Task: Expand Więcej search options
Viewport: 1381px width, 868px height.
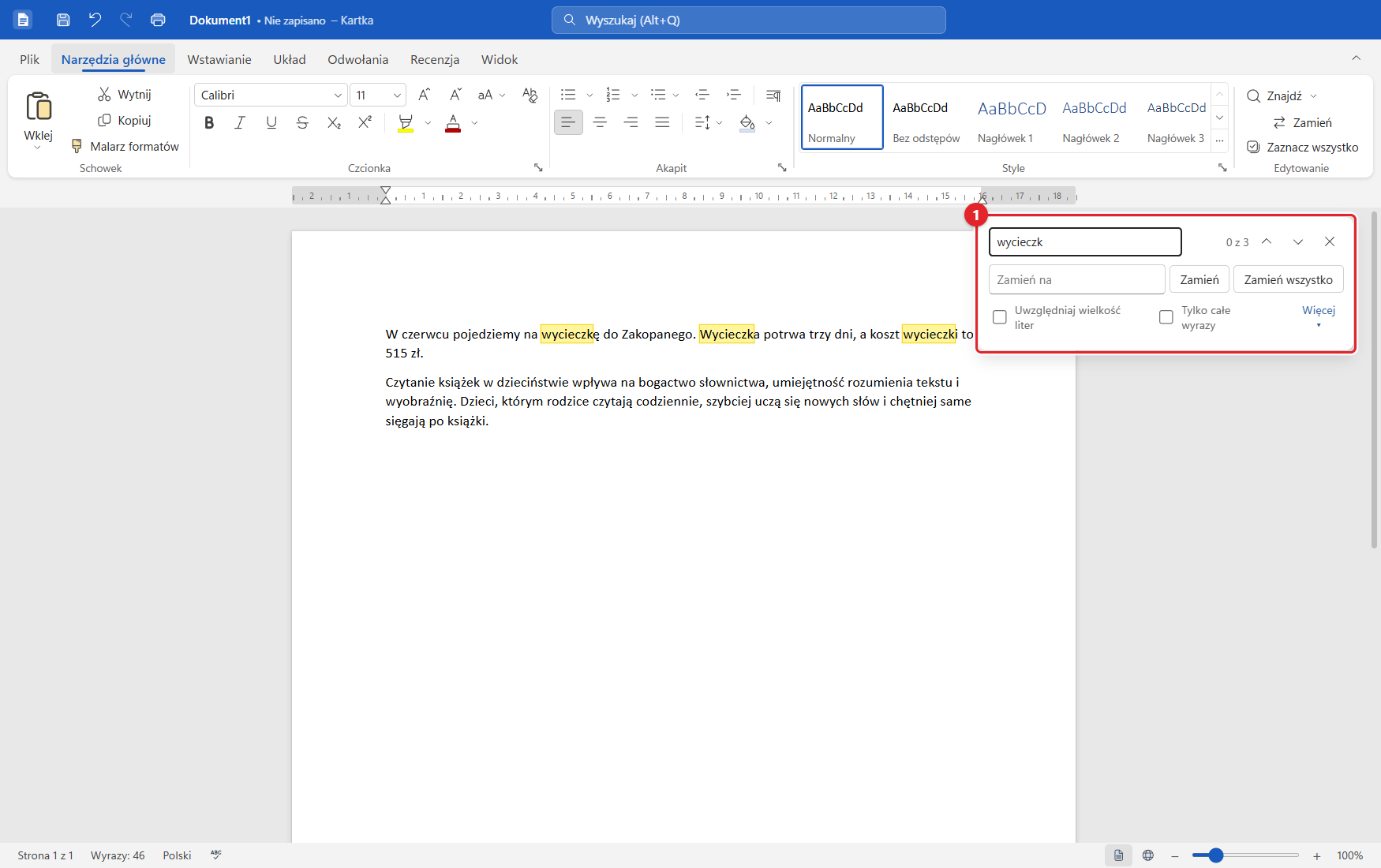Action: pos(1319,316)
